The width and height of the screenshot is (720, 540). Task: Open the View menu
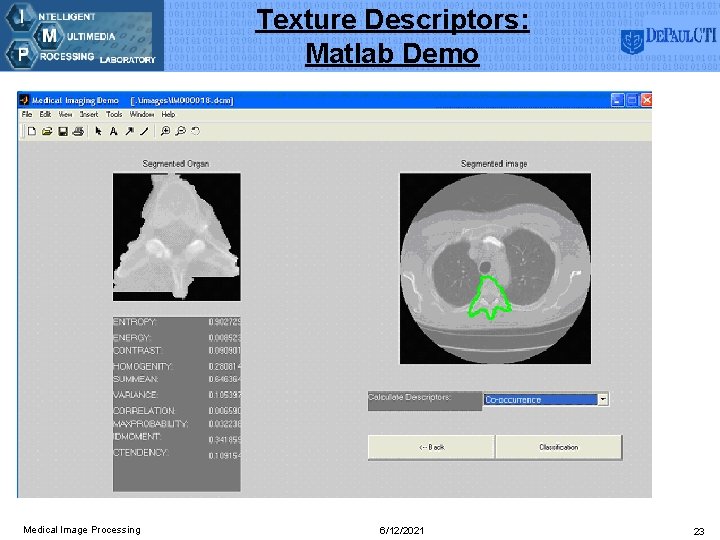click(x=65, y=114)
